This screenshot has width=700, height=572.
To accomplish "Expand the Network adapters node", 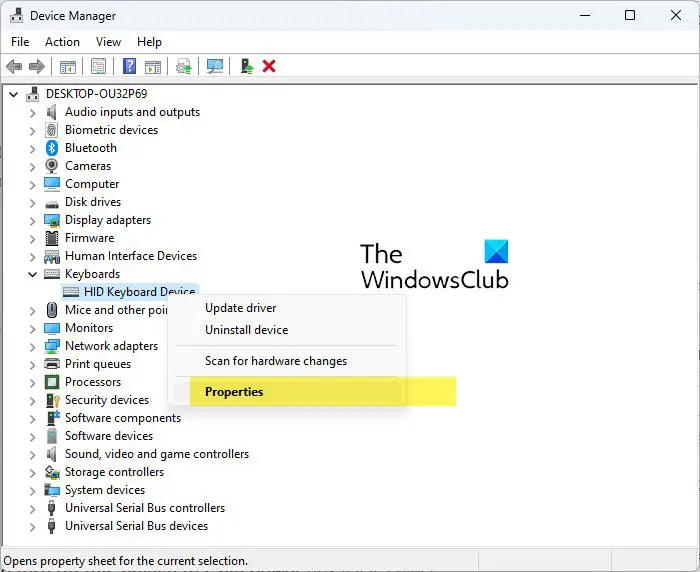I will click(x=32, y=347).
